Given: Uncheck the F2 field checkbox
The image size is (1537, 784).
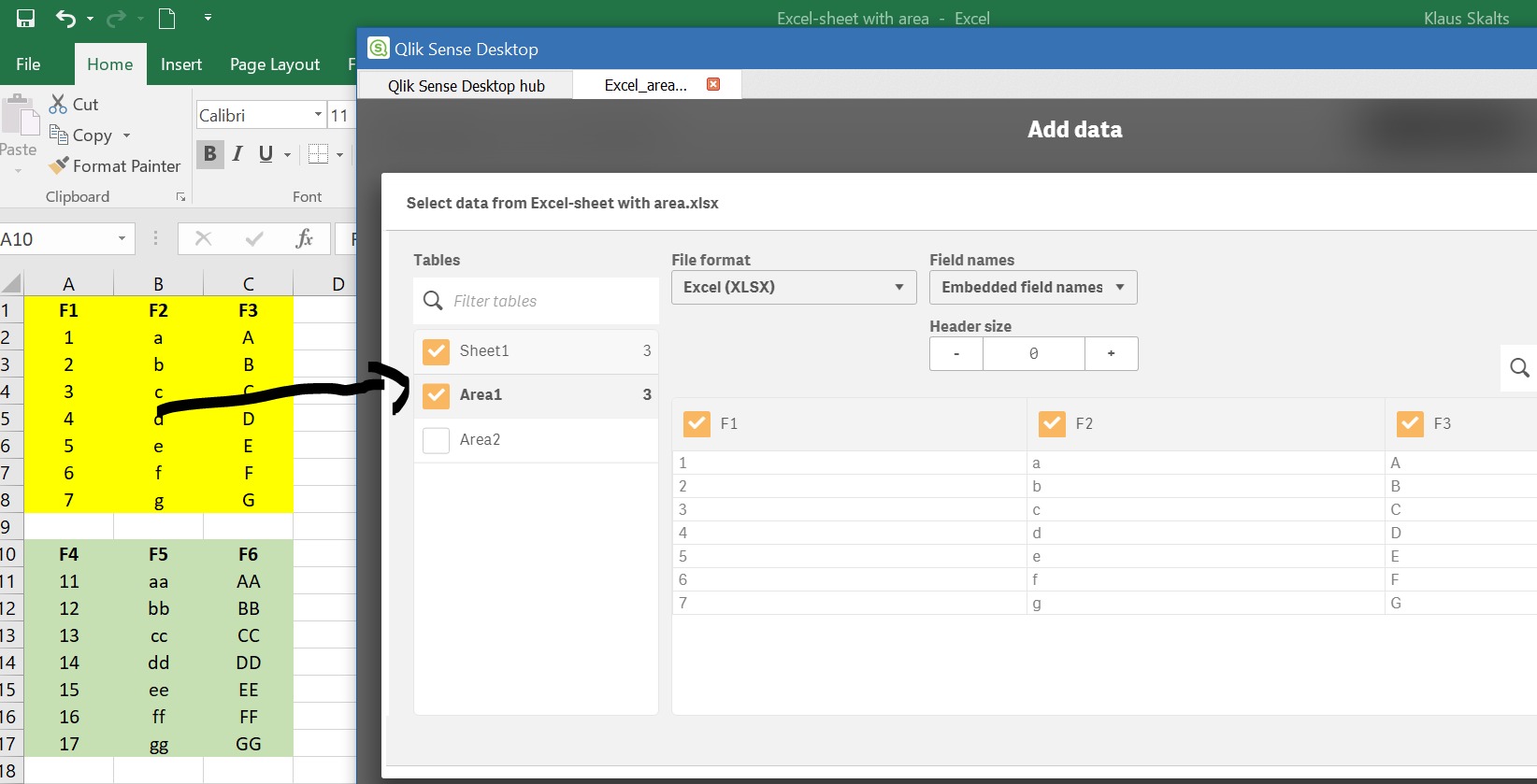Looking at the screenshot, I should pyautogui.click(x=1052, y=424).
